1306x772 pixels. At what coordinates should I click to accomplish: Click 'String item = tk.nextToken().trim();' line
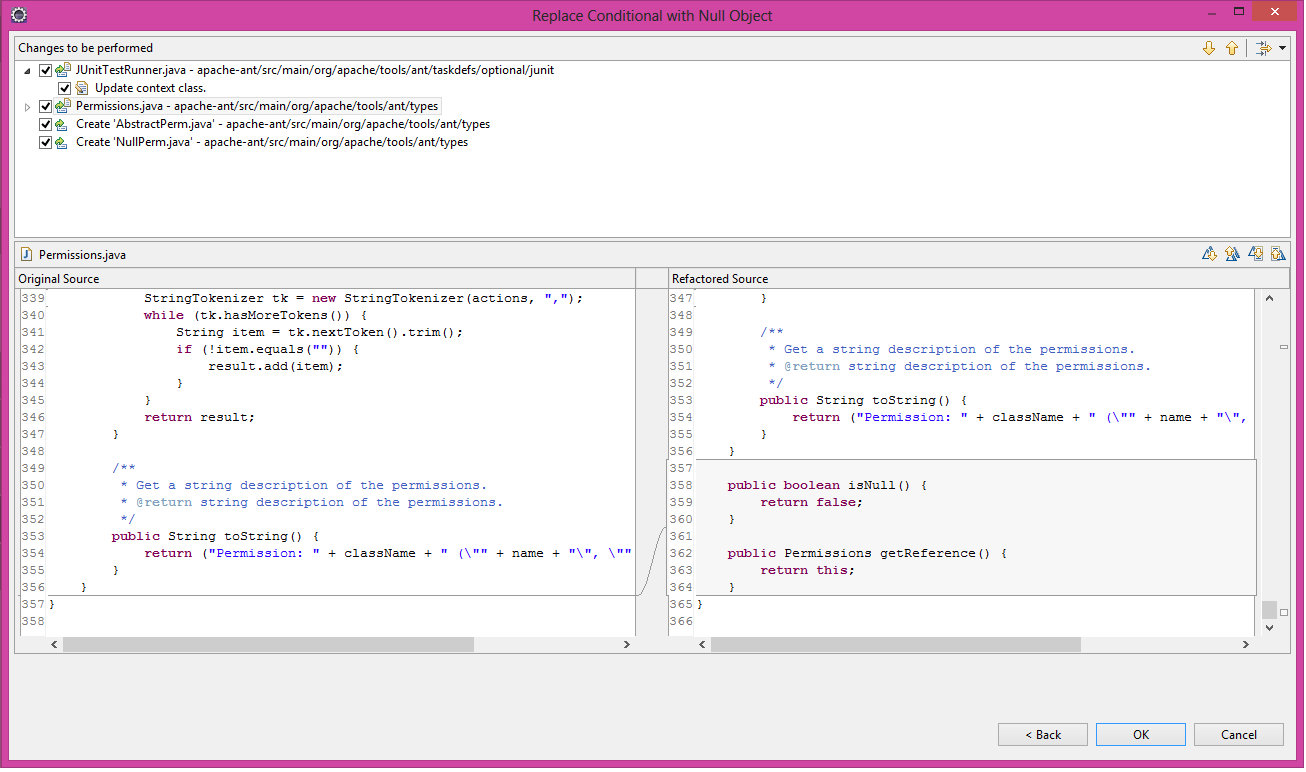[x=319, y=332]
